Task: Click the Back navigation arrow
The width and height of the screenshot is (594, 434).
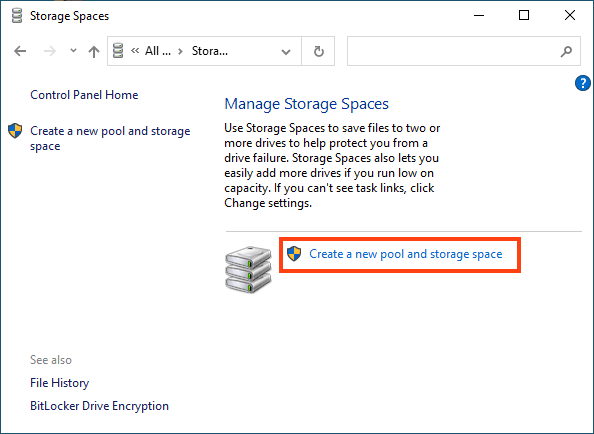Action: coord(20,51)
